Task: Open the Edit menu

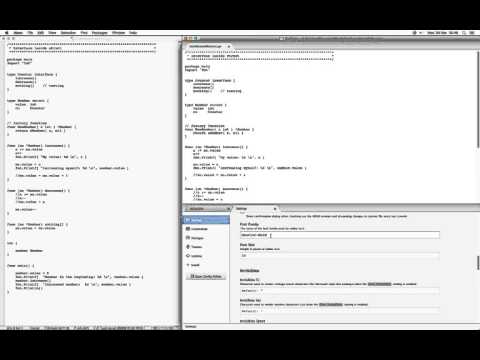Action: pos(41,33)
